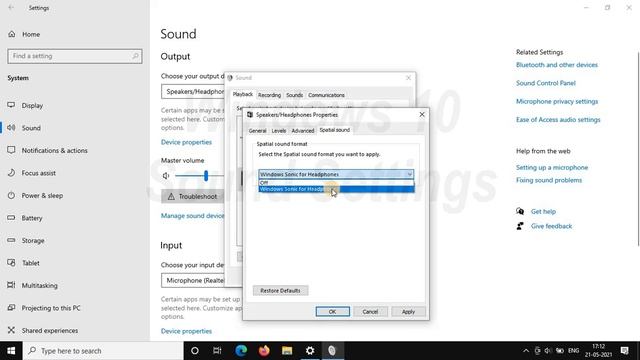Screen dimensions: 640x360
Task: Adjust the Master volume slider
Action: click(206, 176)
